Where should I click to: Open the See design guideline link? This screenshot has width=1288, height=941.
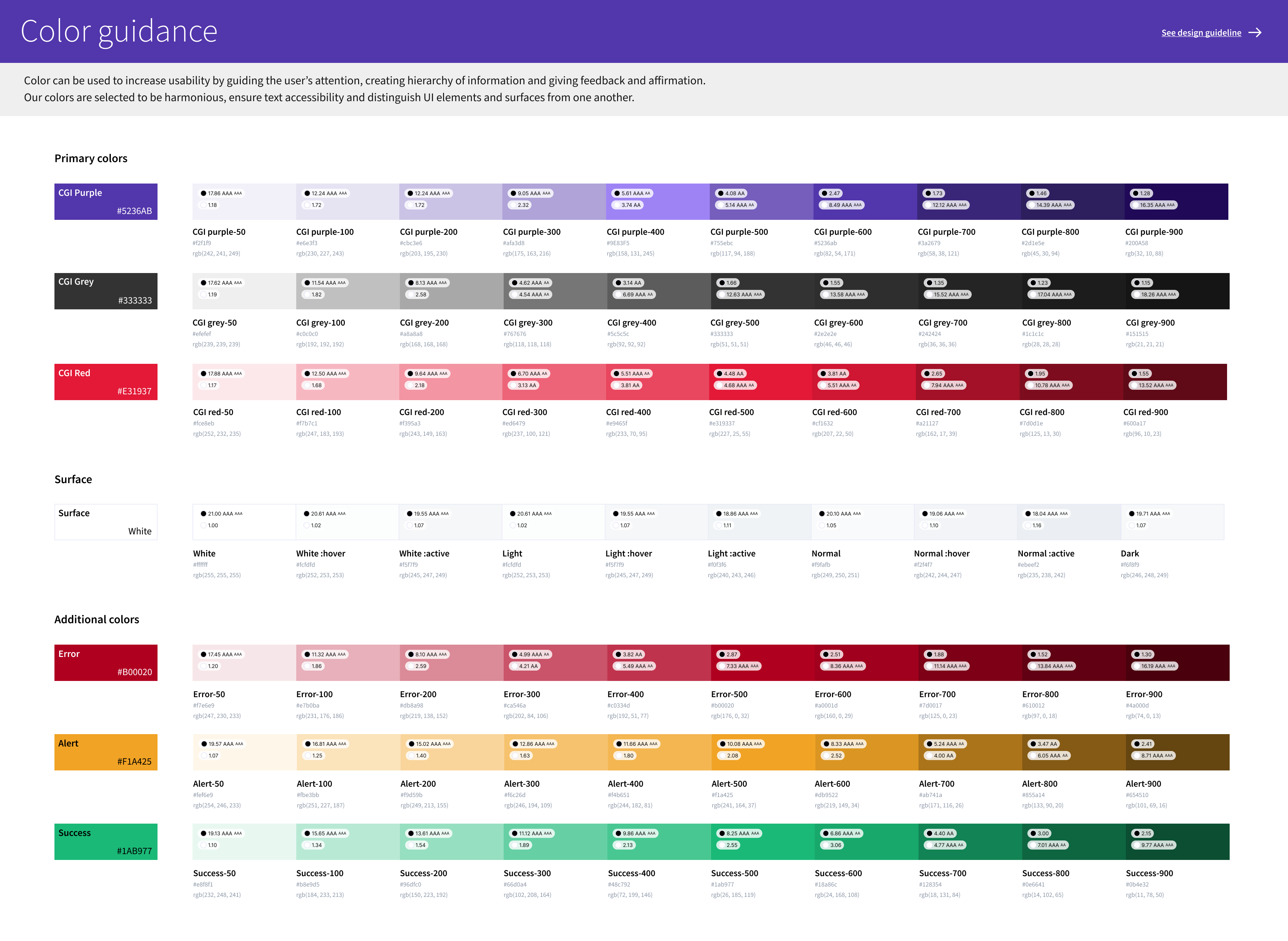(x=1201, y=32)
